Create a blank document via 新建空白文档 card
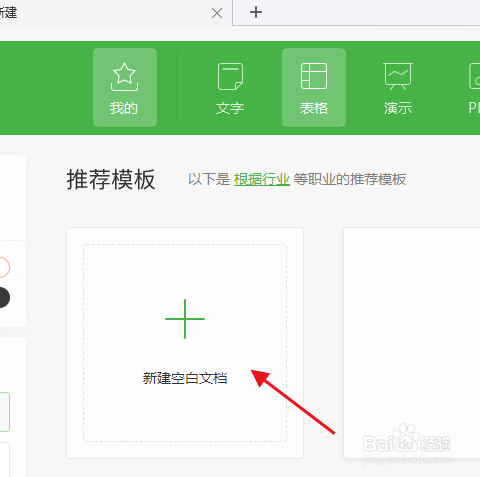 pyautogui.click(x=185, y=343)
